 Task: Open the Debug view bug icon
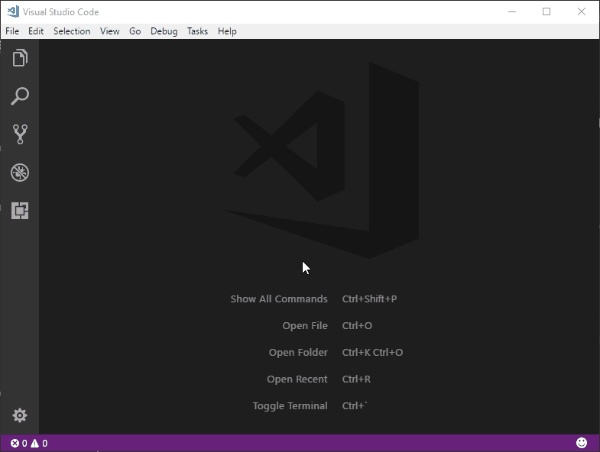click(x=20, y=173)
